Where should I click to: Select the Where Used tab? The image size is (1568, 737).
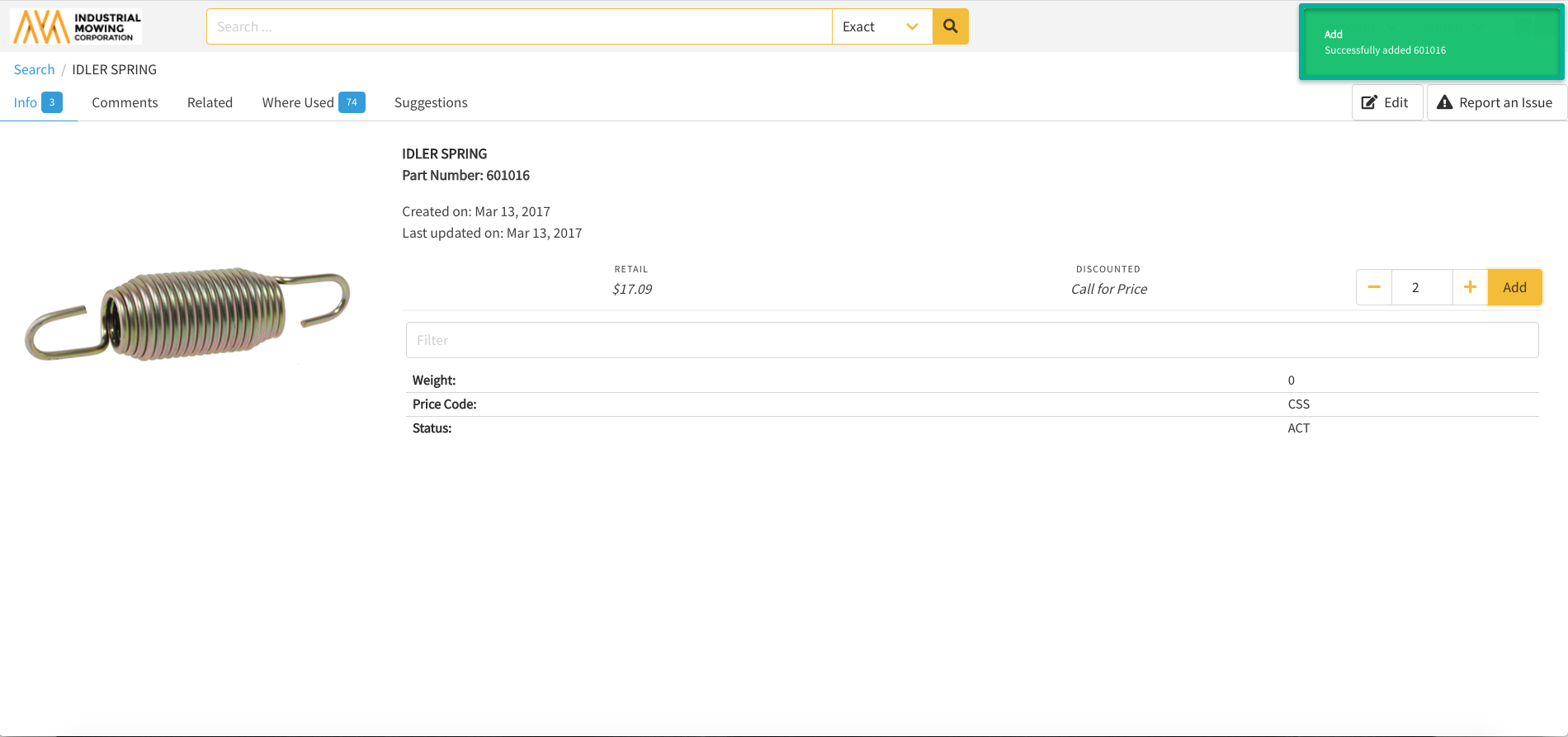coord(298,102)
